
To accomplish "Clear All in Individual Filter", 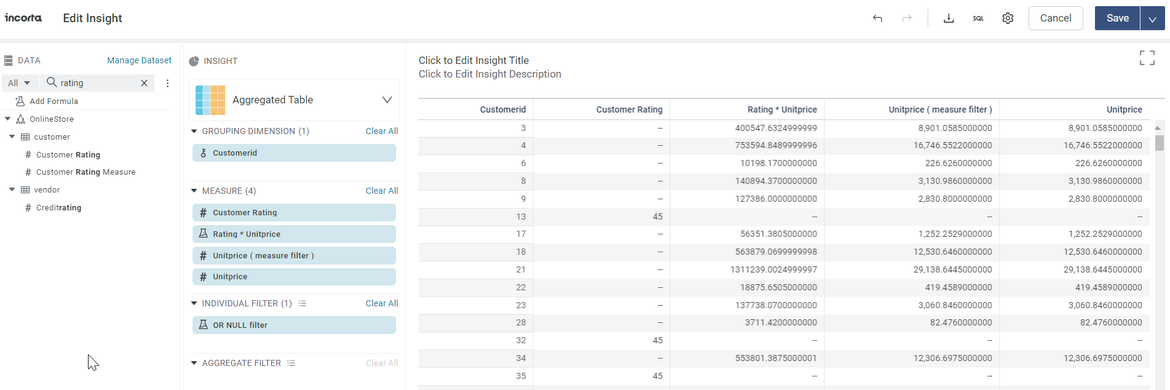I will (381, 303).
